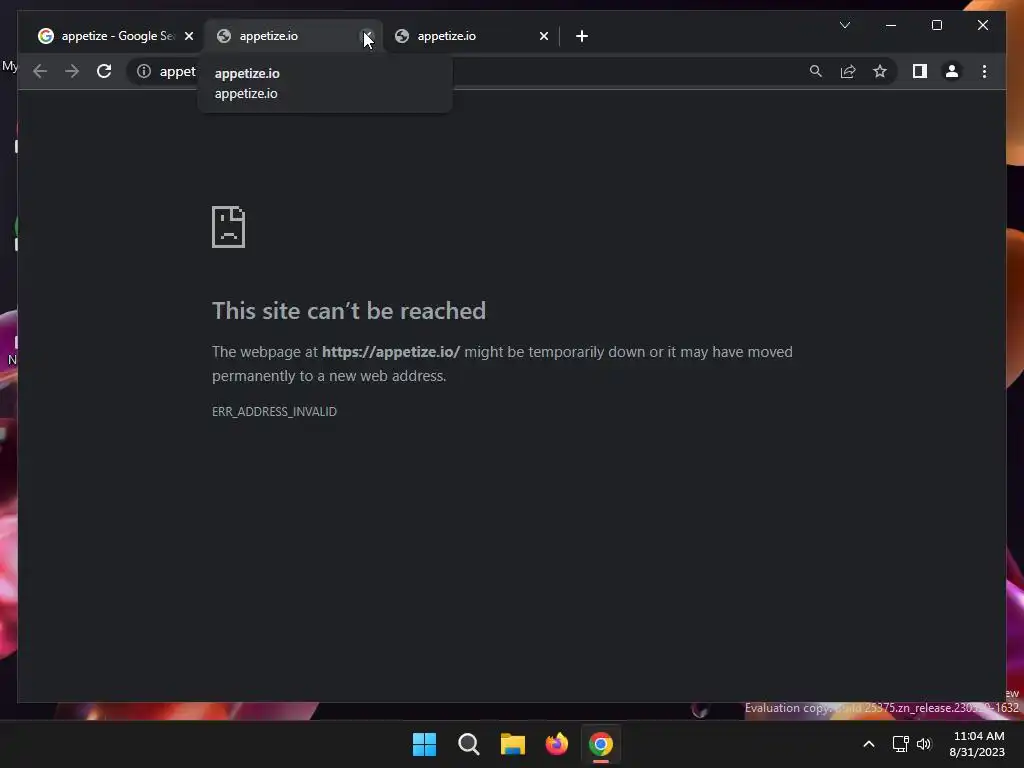
Task: Maximize the Chrome window
Action: pyautogui.click(x=936, y=25)
